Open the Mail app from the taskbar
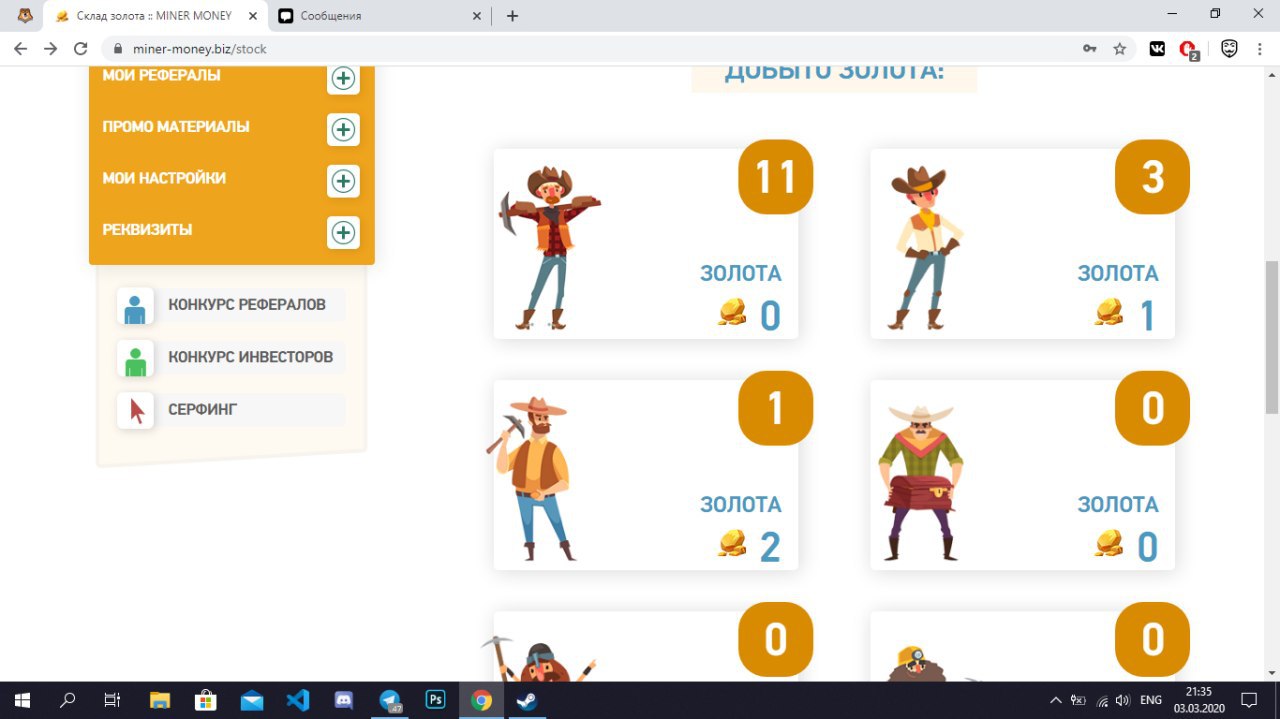The height and width of the screenshot is (719, 1280). coord(252,700)
